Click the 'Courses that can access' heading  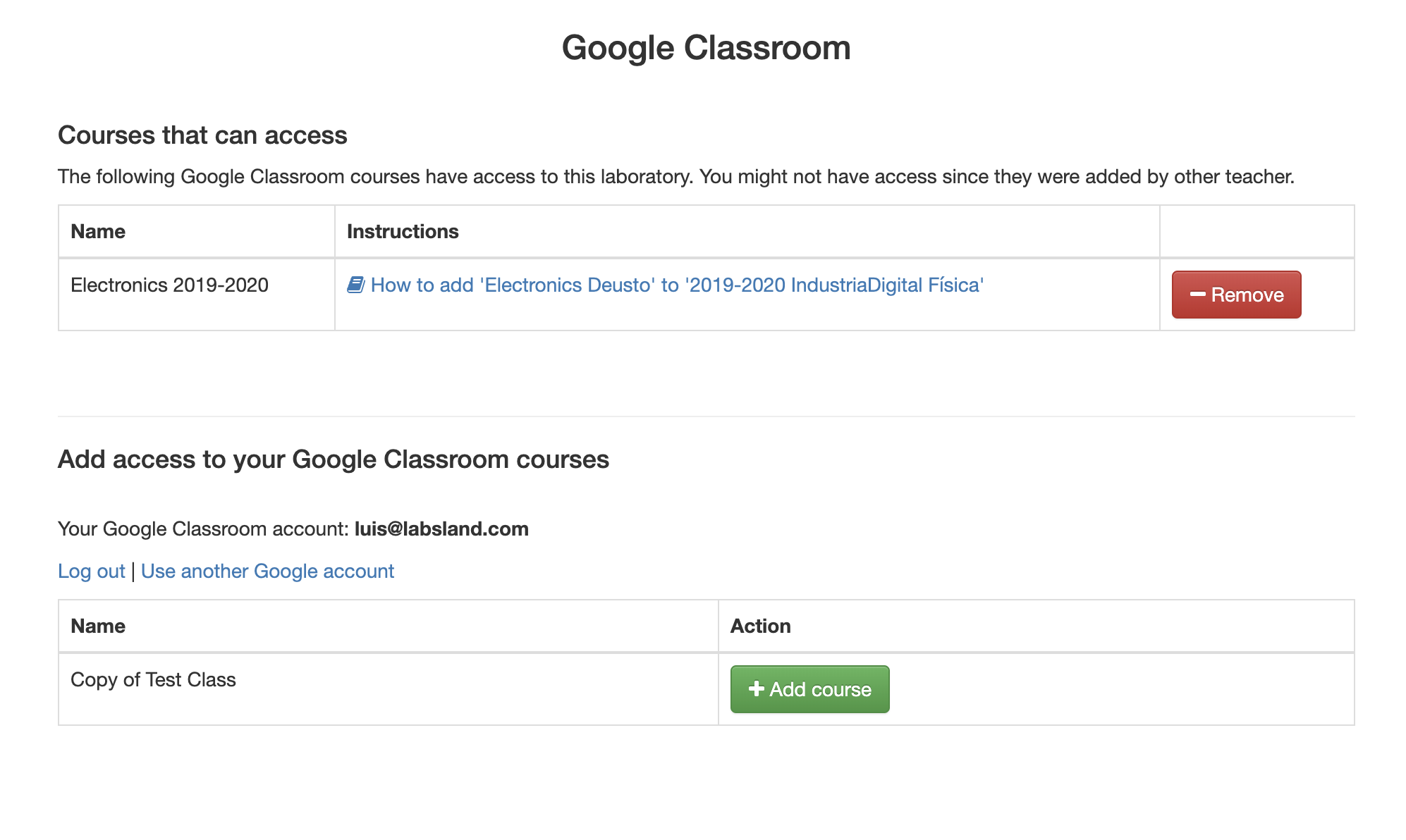[x=202, y=135]
